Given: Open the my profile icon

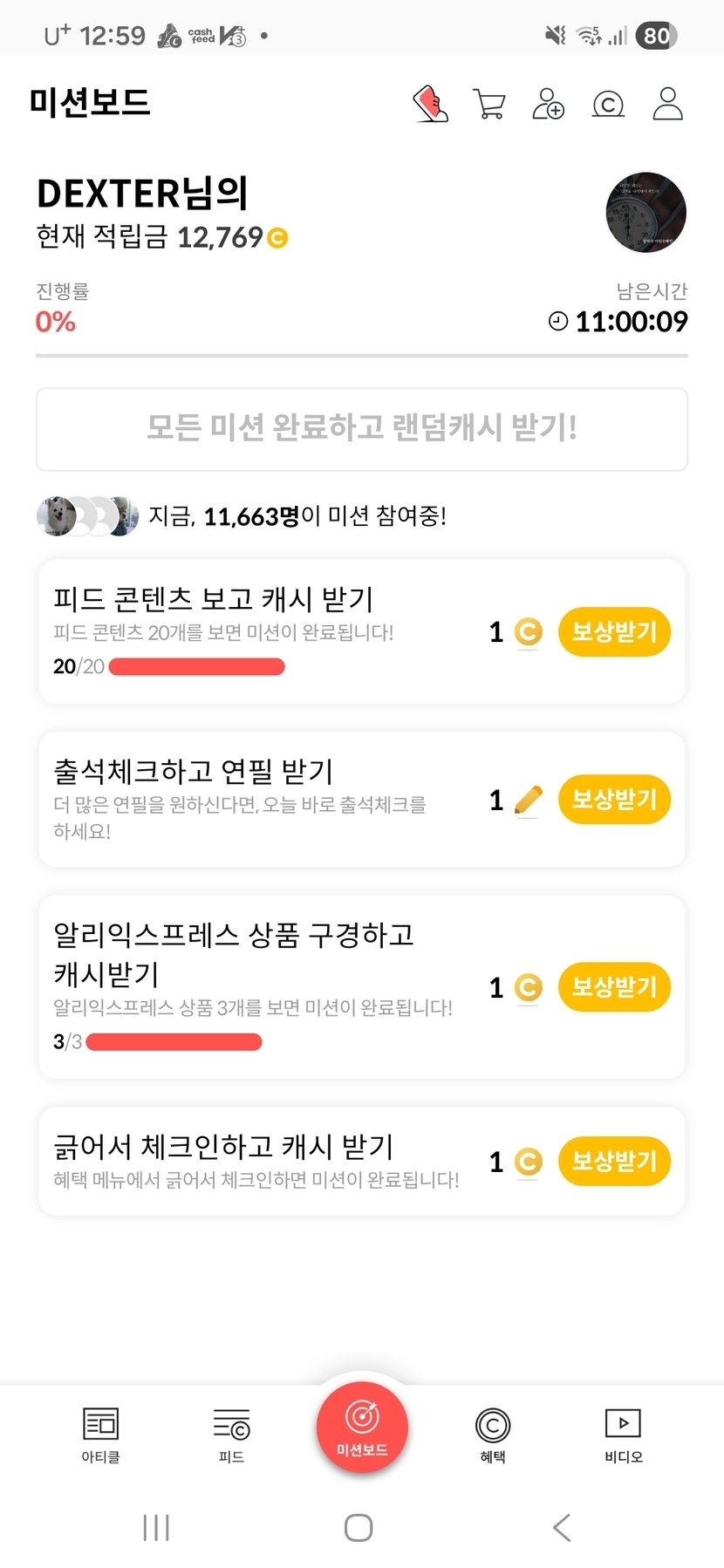Looking at the screenshot, I should [667, 104].
